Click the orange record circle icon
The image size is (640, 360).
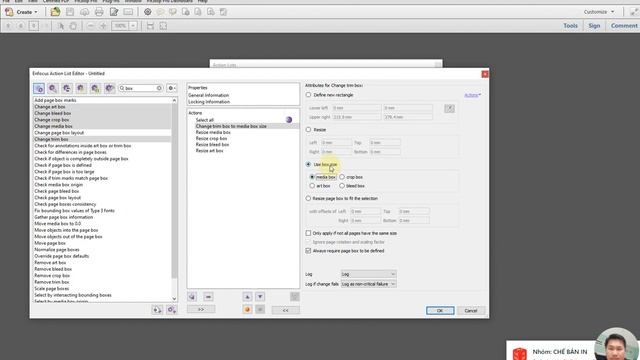coord(247,310)
